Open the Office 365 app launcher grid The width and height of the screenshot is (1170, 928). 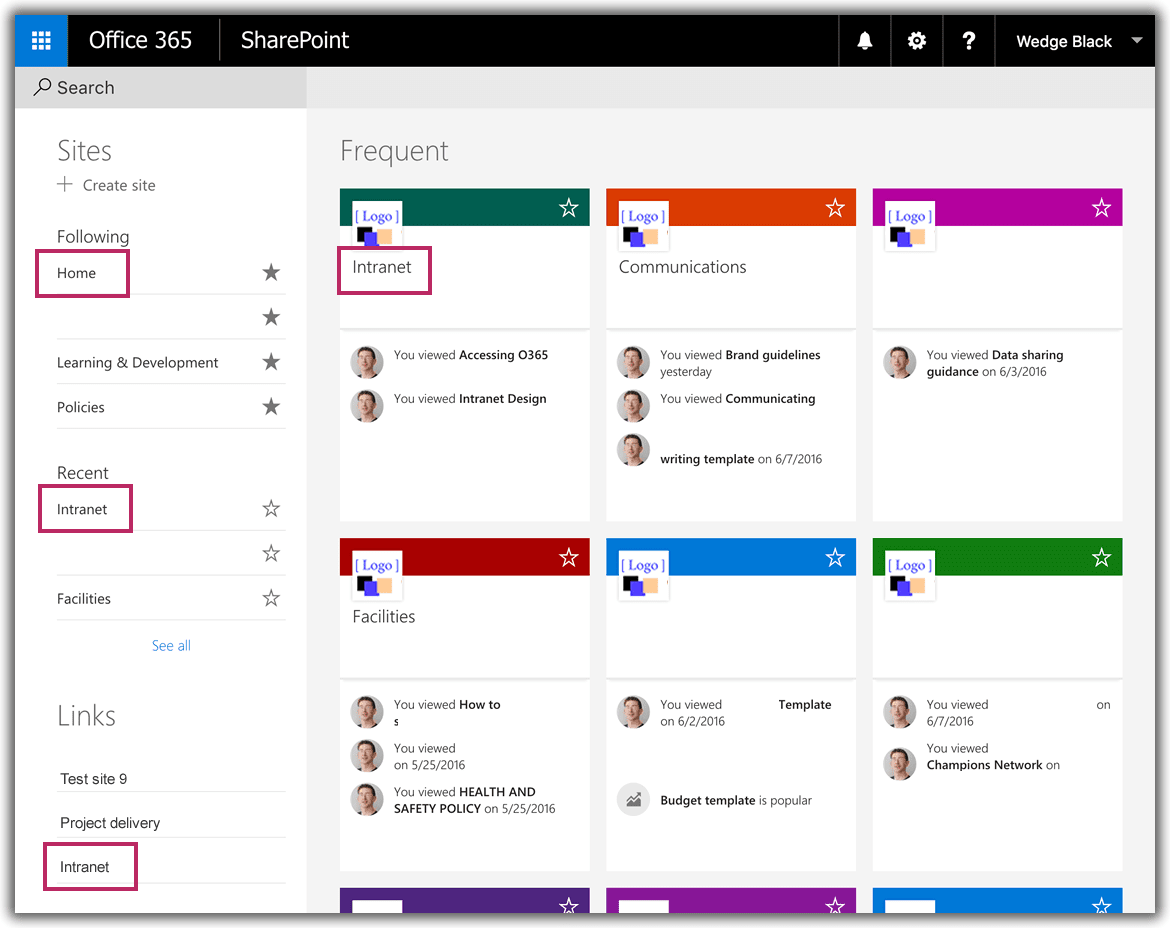click(x=41, y=41)
